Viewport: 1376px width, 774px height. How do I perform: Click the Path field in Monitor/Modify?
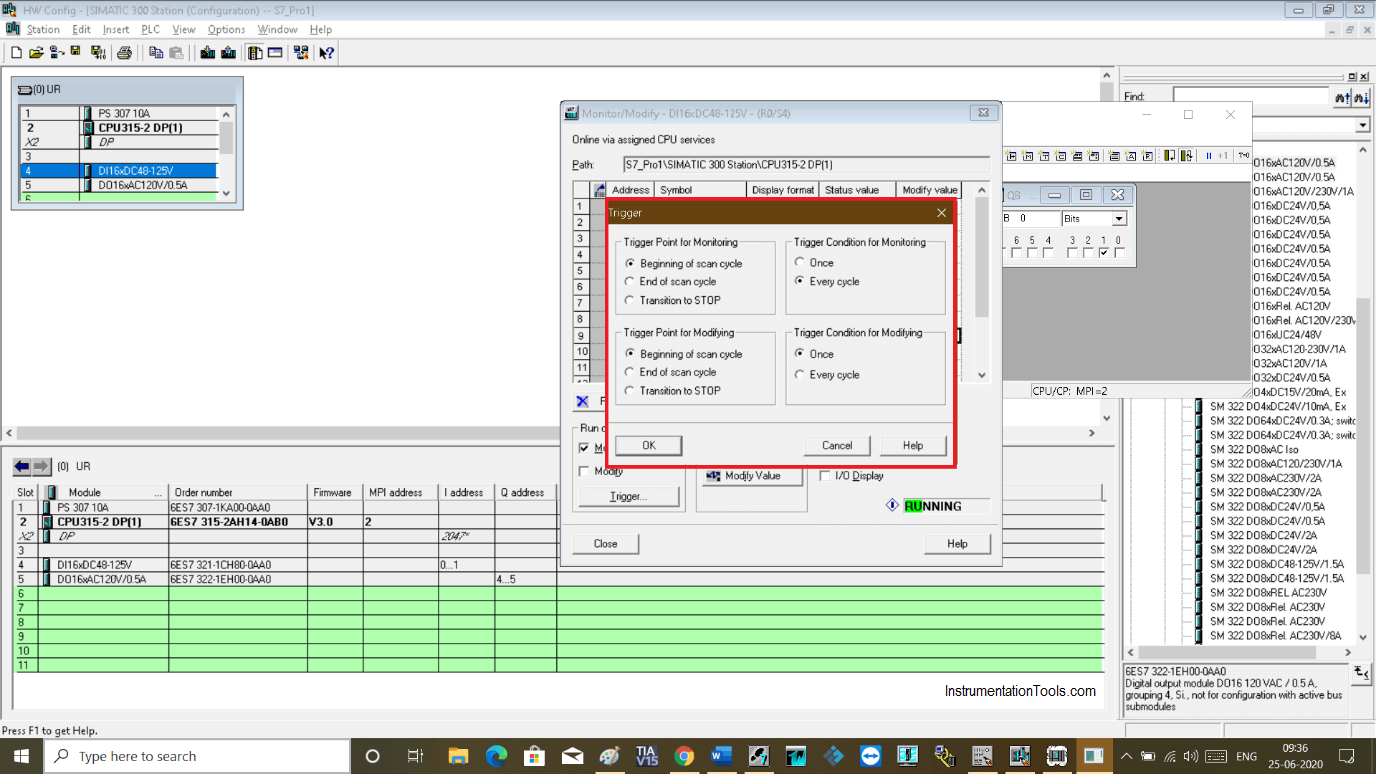806,165
